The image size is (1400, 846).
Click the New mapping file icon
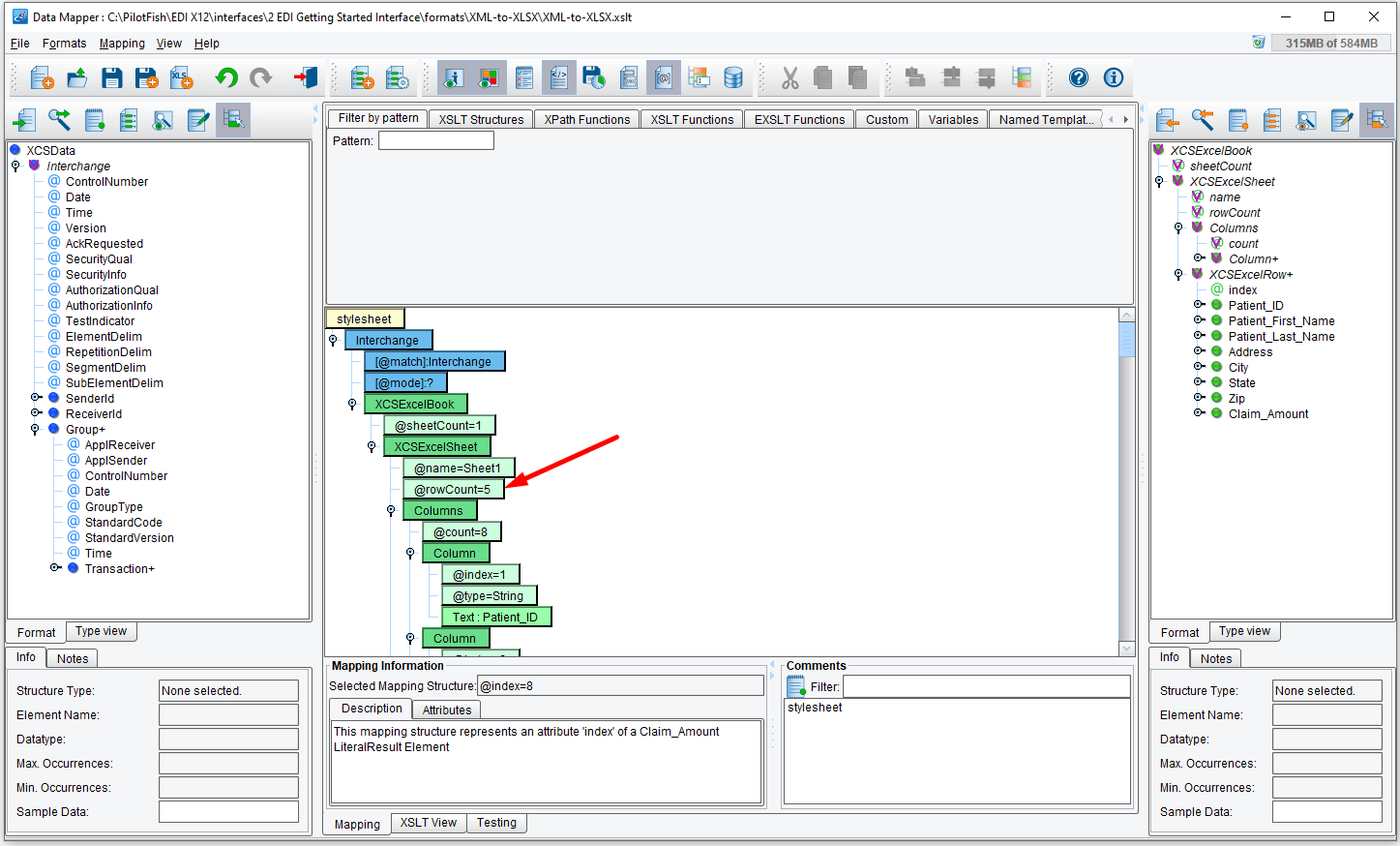(x=42, y=78)
